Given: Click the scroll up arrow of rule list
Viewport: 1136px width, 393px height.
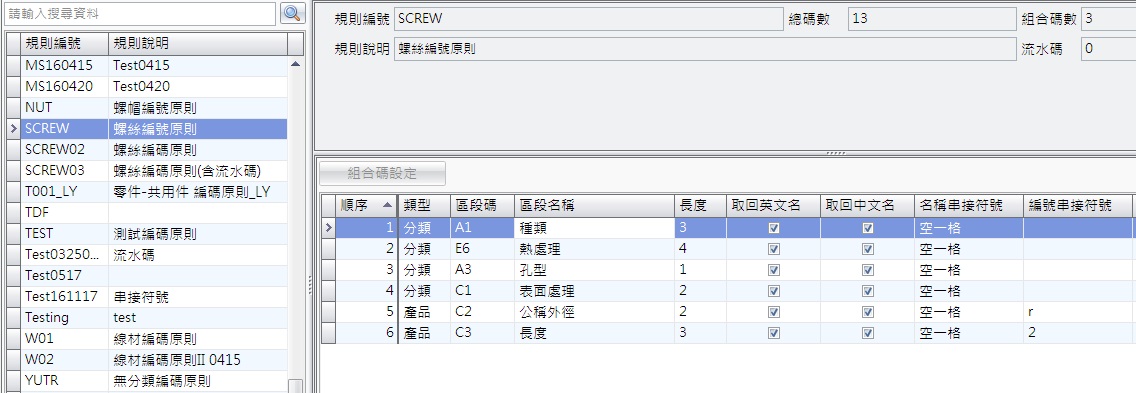Looking at the screenshot, I should click(295, 64).
